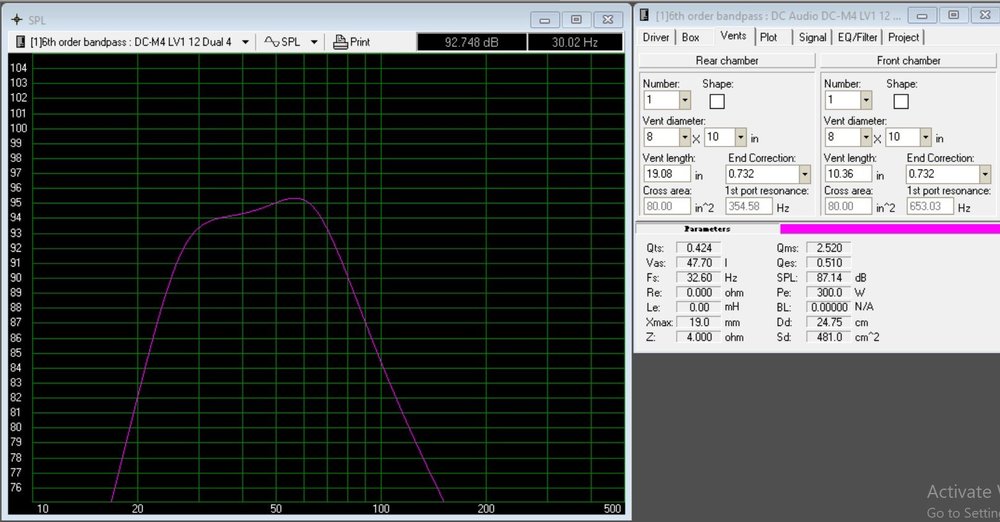The image size is (1000, 522).
Task: Click the Qms value 2.520
Action: click(829, 248)
